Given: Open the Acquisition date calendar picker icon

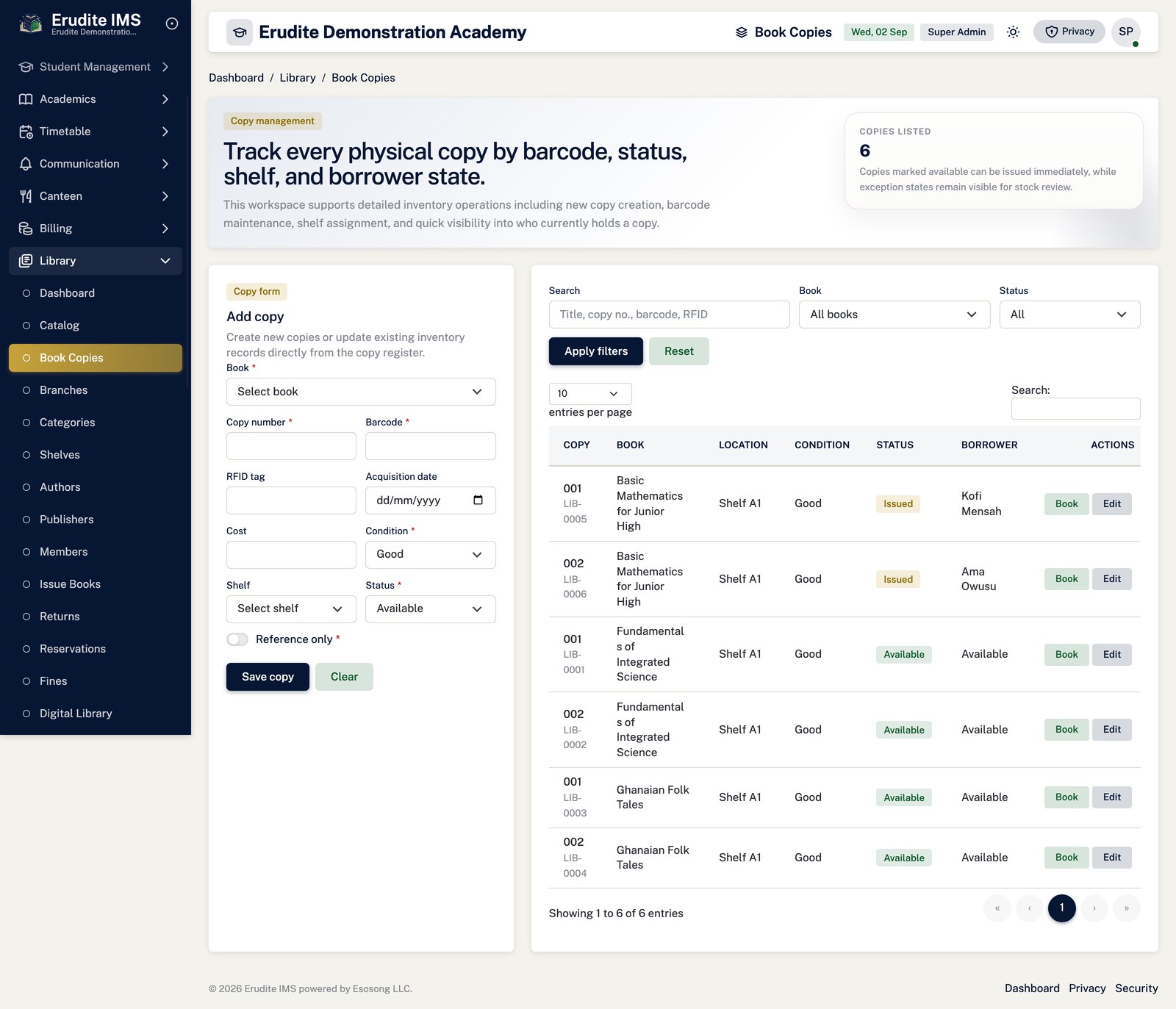Looking at the screenshot, I should (478, 500).
